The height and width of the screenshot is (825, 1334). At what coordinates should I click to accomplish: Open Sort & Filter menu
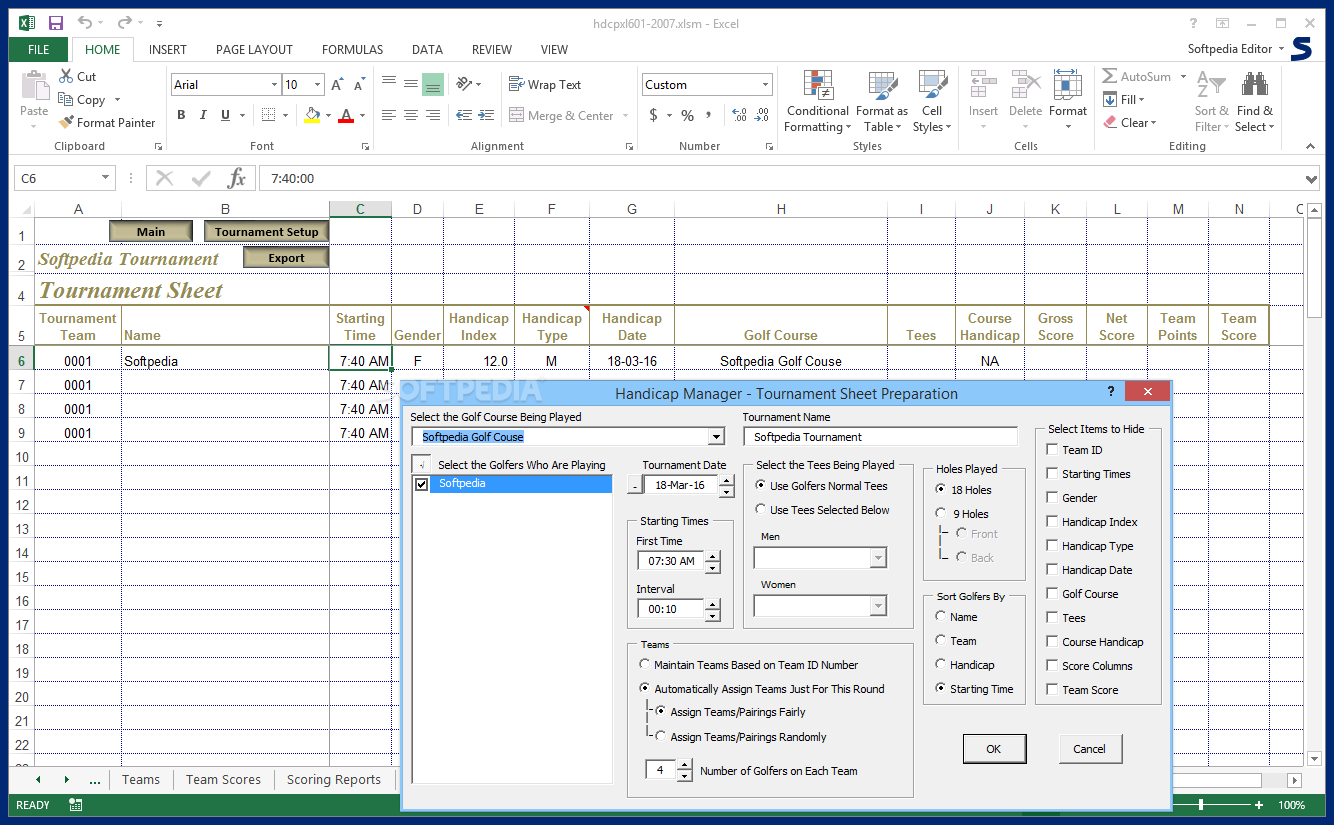[x=1212, y=102]
